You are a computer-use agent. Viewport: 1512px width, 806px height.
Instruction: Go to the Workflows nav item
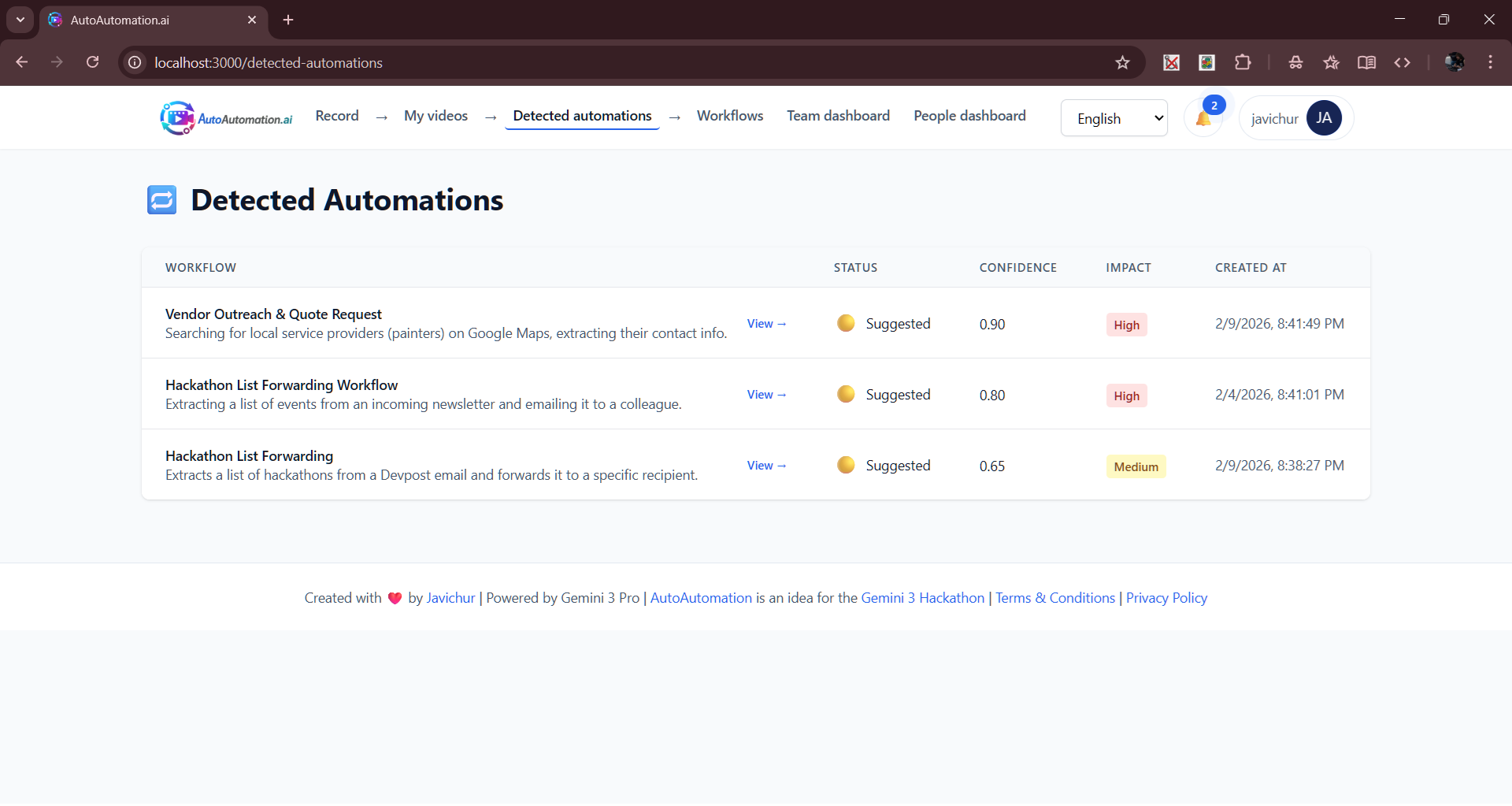click(x=730, y=116)
